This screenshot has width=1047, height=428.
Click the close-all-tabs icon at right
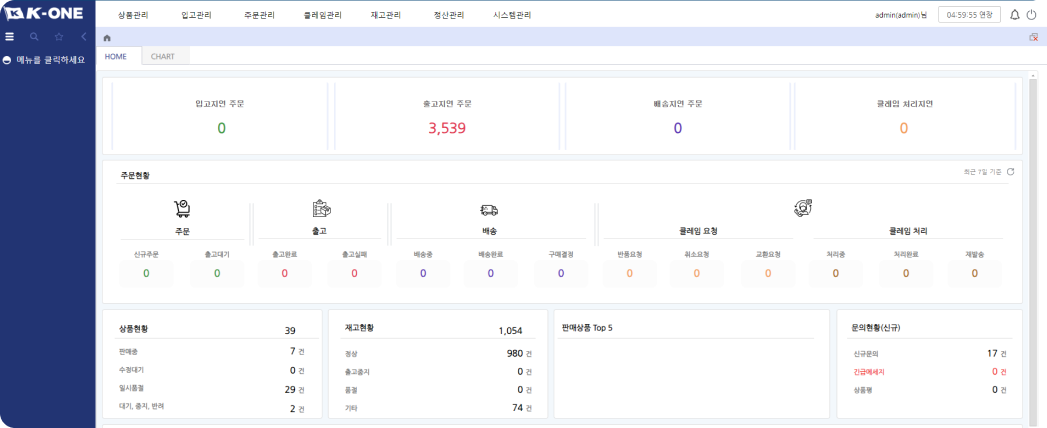1033,38
